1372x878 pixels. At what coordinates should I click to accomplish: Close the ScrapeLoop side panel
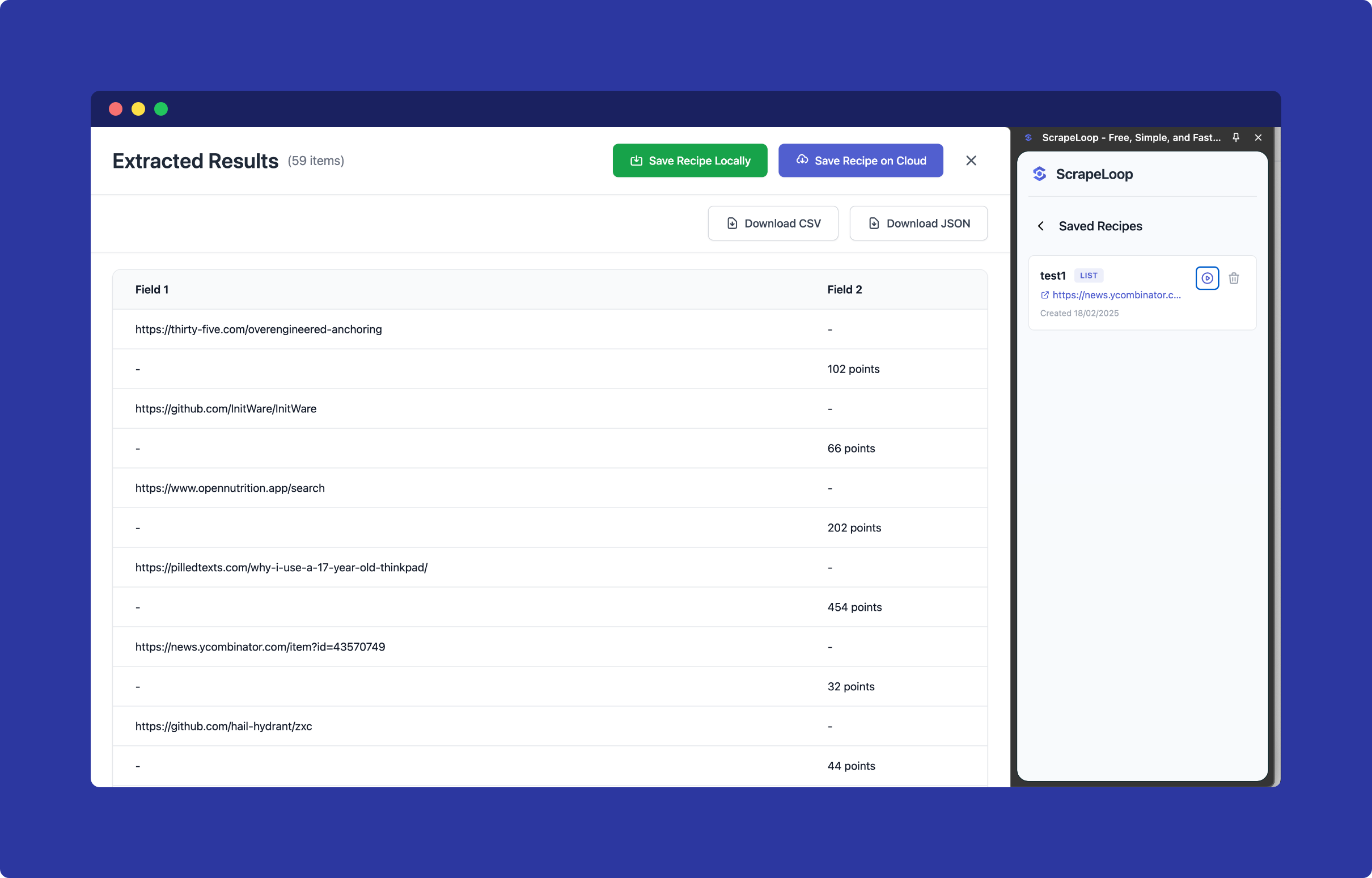pyautogui.click(x=1258, y=137)
